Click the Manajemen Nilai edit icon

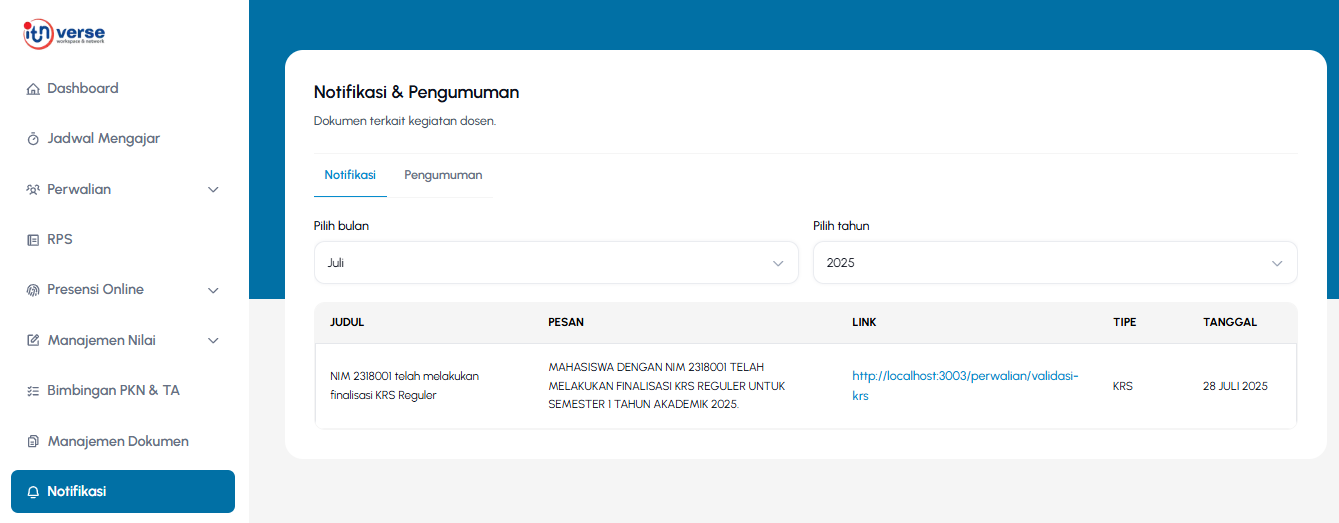pyautogui.click(x=33, y=341)
